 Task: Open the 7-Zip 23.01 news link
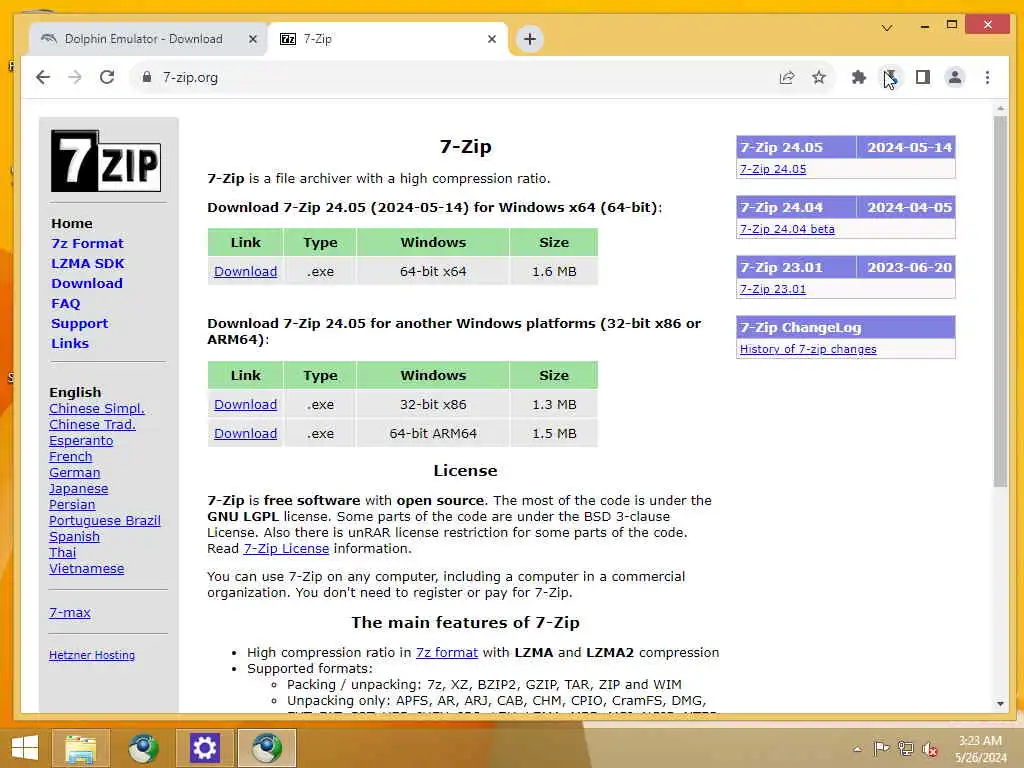(773, 289)
